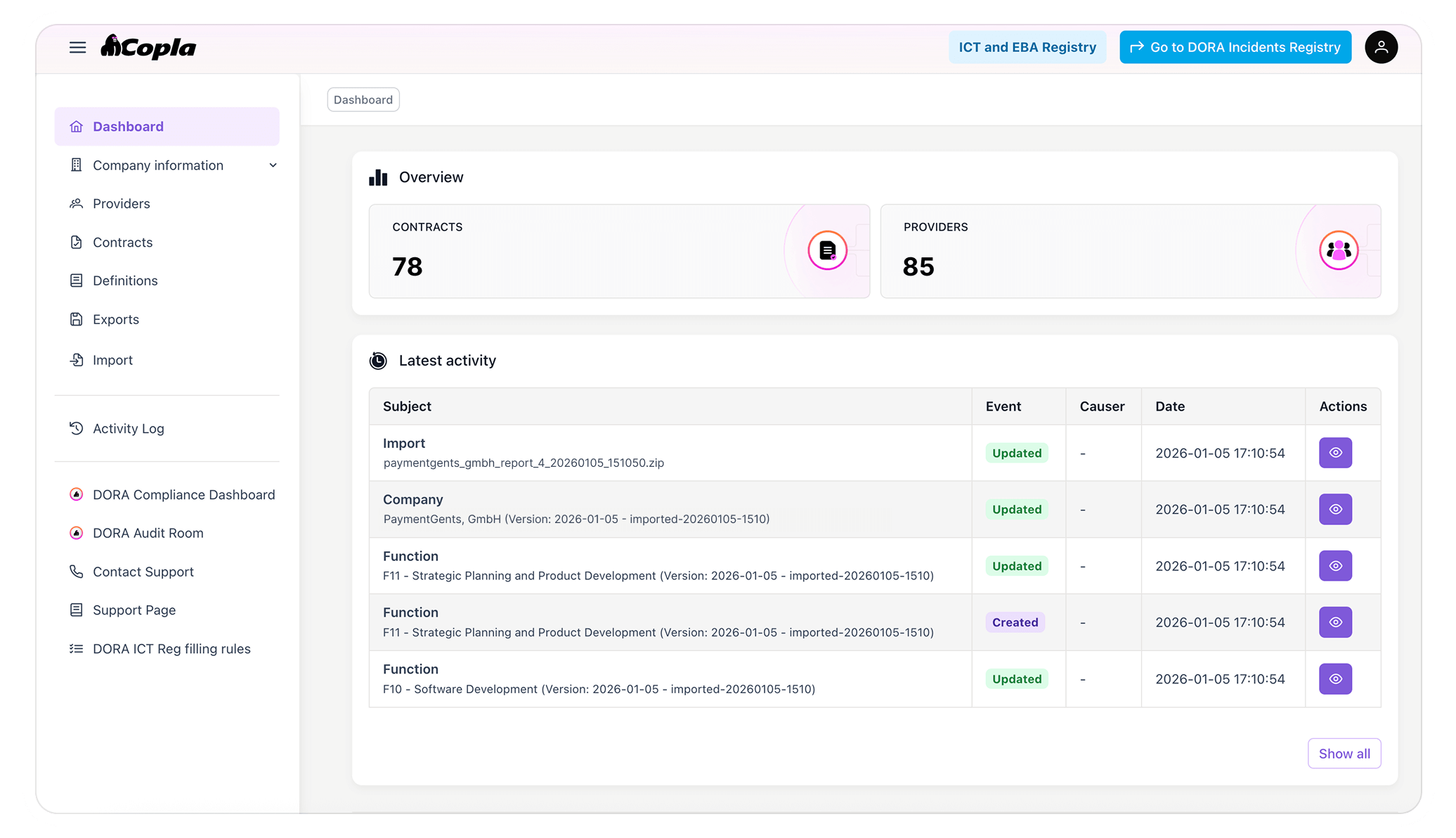Click the Dashboard breadcrumb
This screenshot has height=838, width=1456.
tap(363, 100)
